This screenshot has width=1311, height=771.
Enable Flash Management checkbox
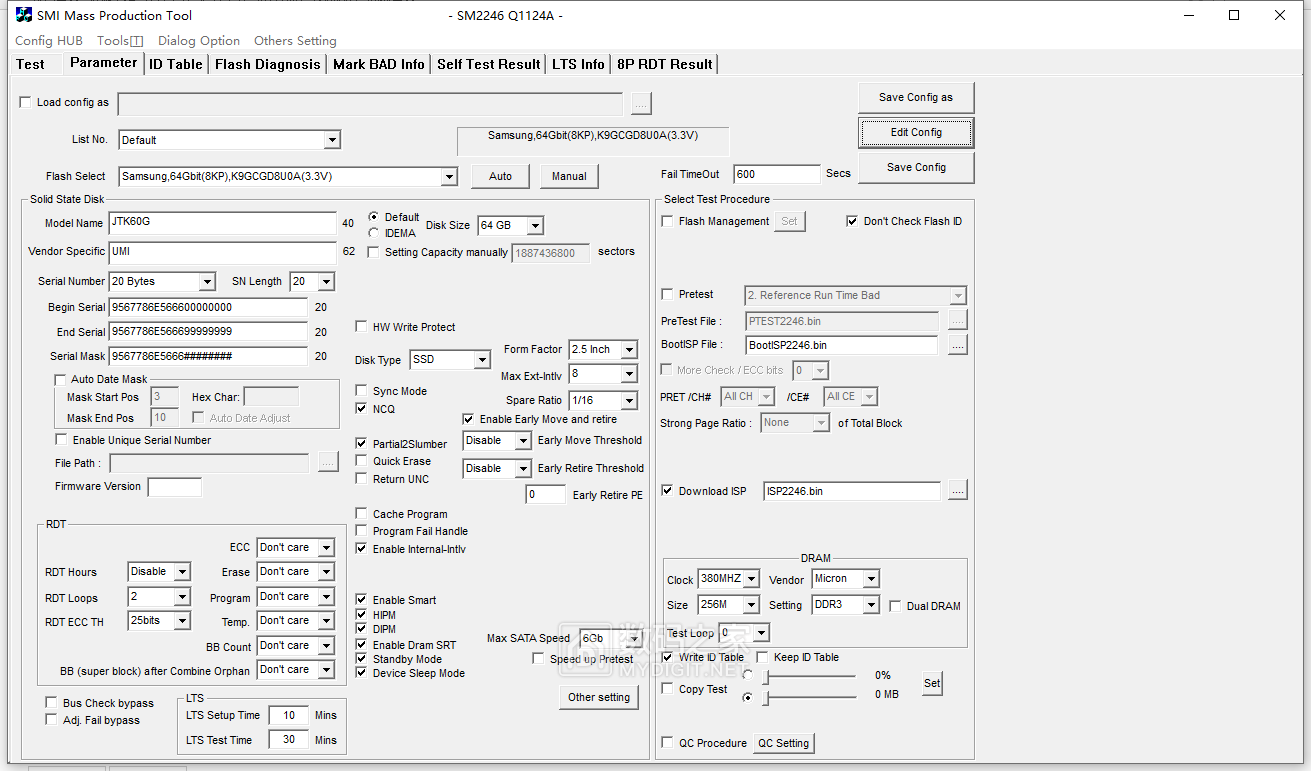tap(668, 221)
